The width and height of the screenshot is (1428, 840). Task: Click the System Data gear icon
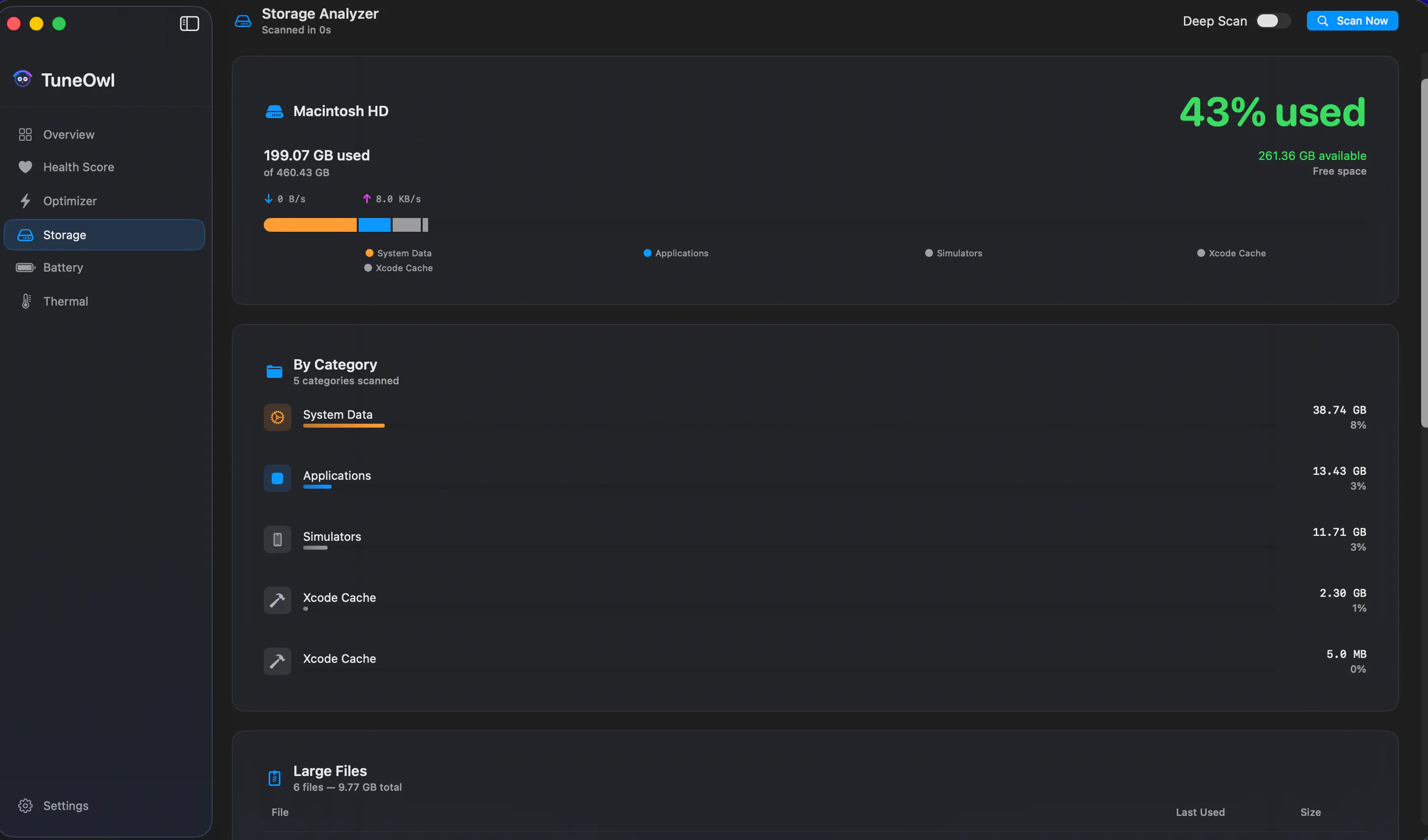tap(277, 417)
